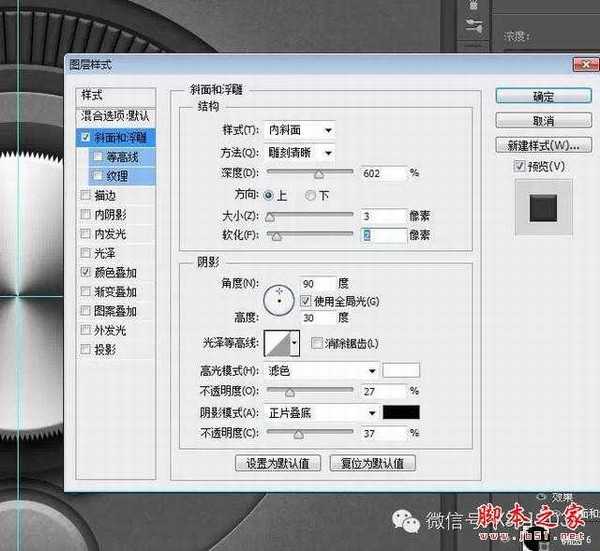Viewport: 600px width, 551px height.
Task: Select the 下 (Down) direction radio button
Action: pyautogui.click(x=311, y=194)
